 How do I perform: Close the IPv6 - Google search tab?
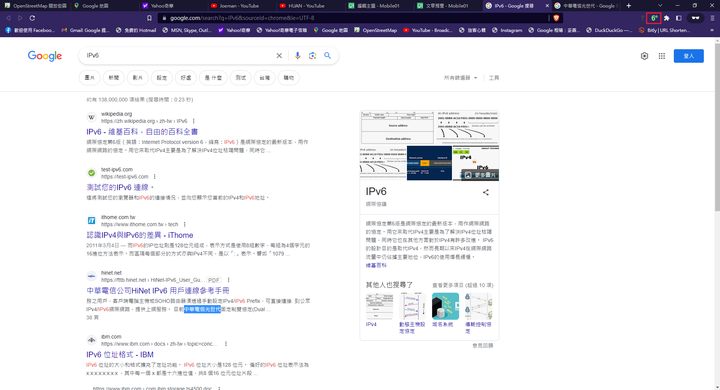coord(547,6)
